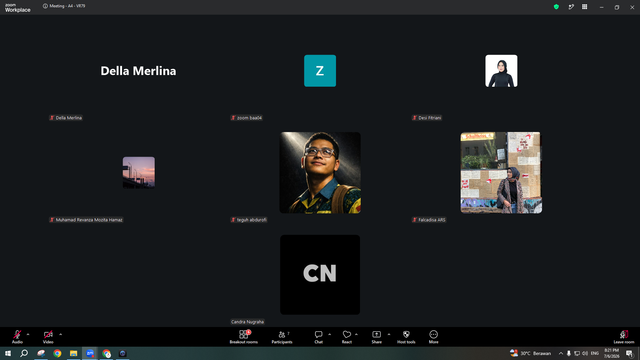Open the Windows Start menu
The image size is (640, 360).
(x=8, y=353)
